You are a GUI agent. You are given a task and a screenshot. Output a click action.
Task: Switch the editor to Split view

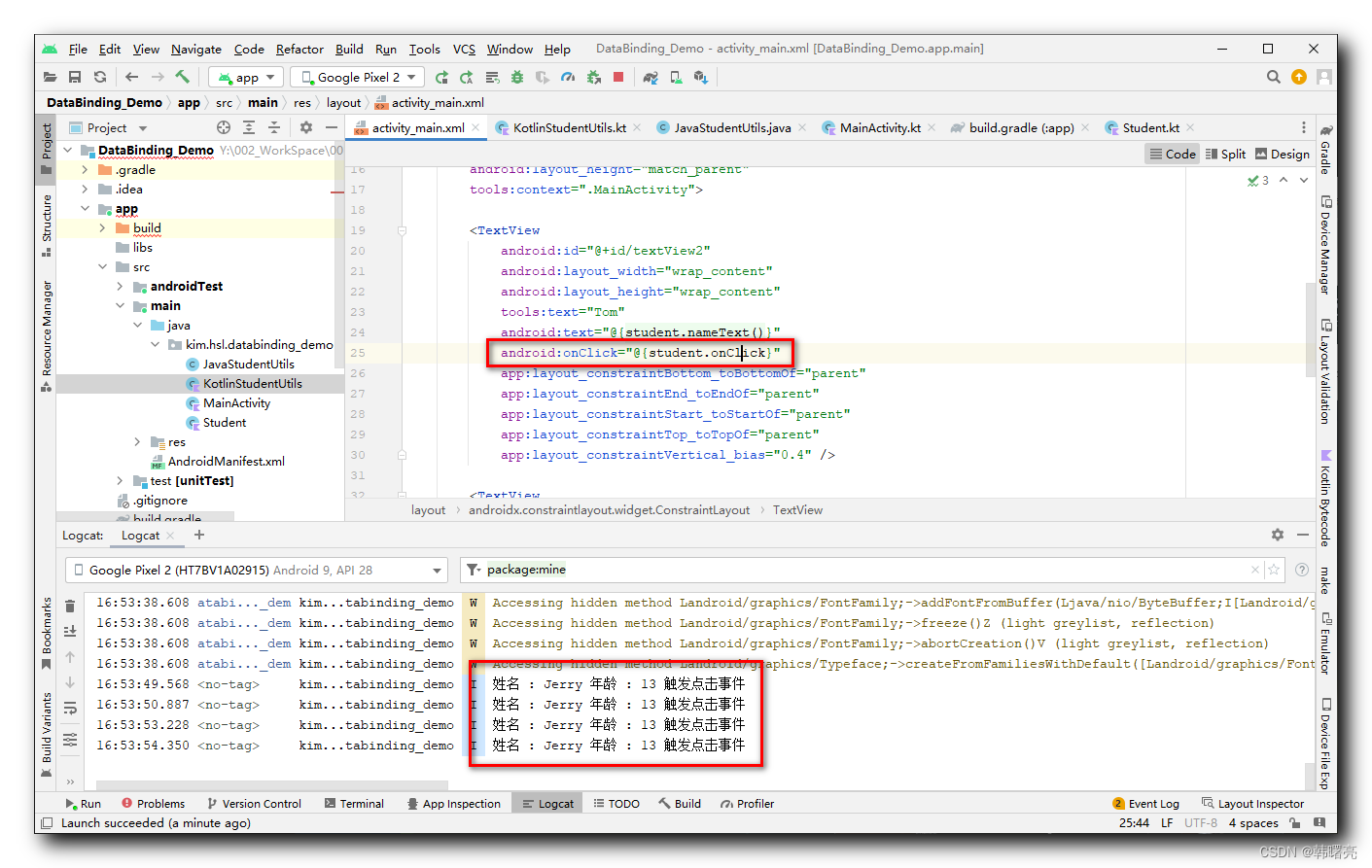(1225, 154)
